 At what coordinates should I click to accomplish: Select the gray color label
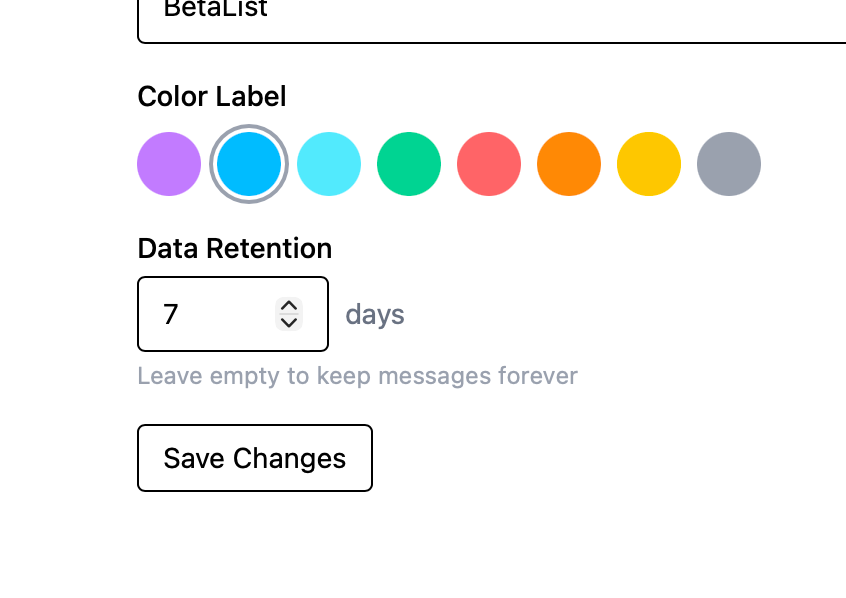pos(729,164)
